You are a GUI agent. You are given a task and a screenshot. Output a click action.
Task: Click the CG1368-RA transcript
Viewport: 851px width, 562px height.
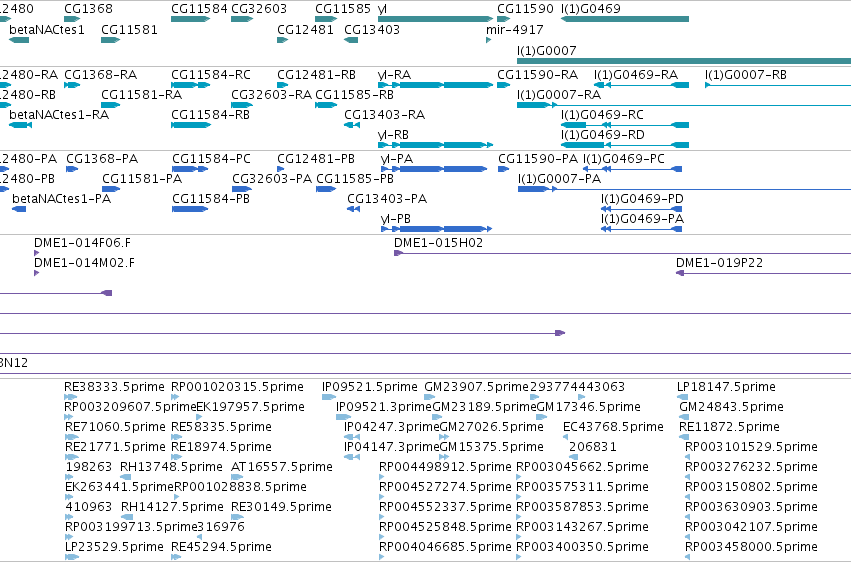(x=72, y=85)
